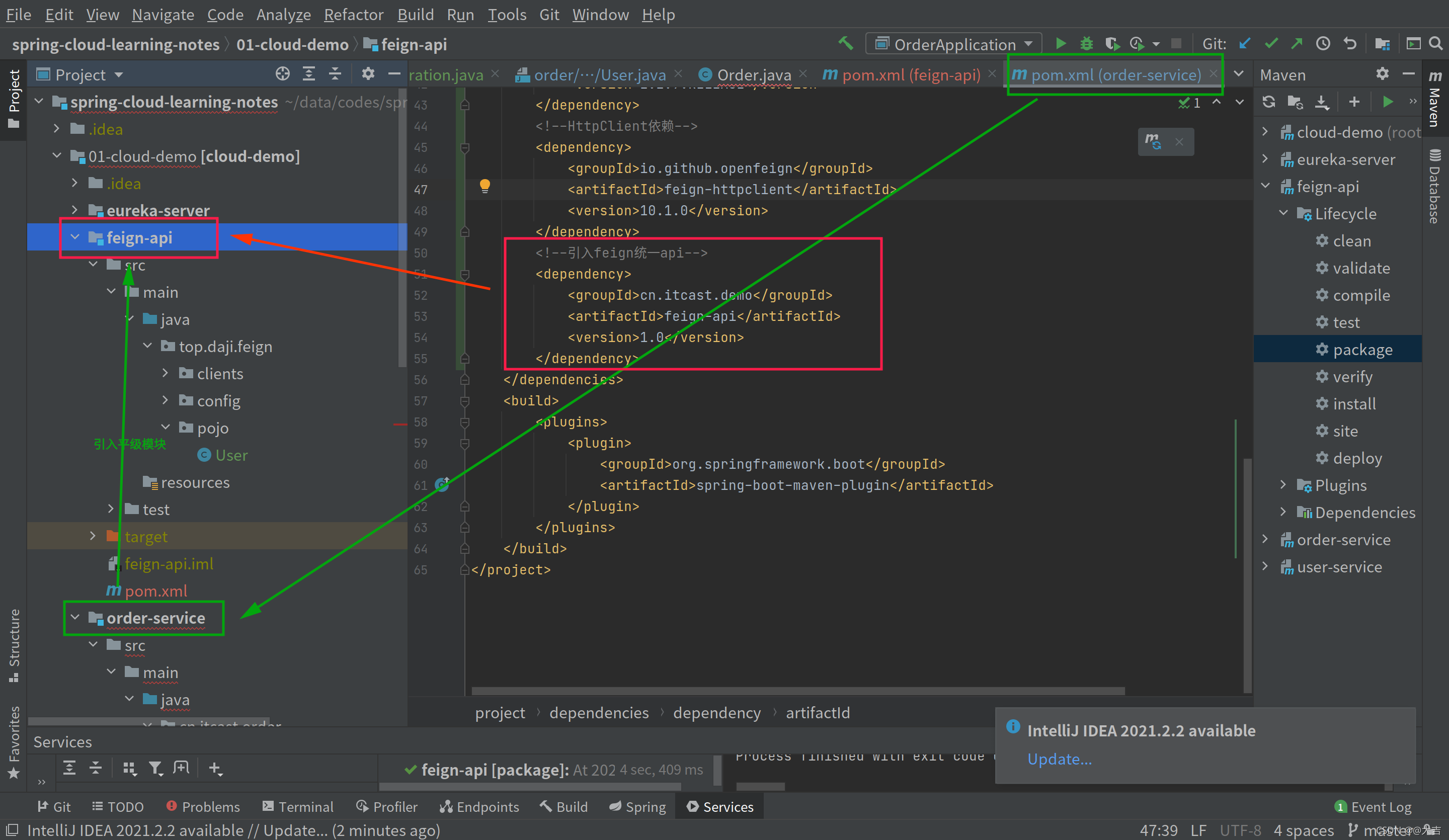Rollback changes with the undo icon

tap(1349, 44)
